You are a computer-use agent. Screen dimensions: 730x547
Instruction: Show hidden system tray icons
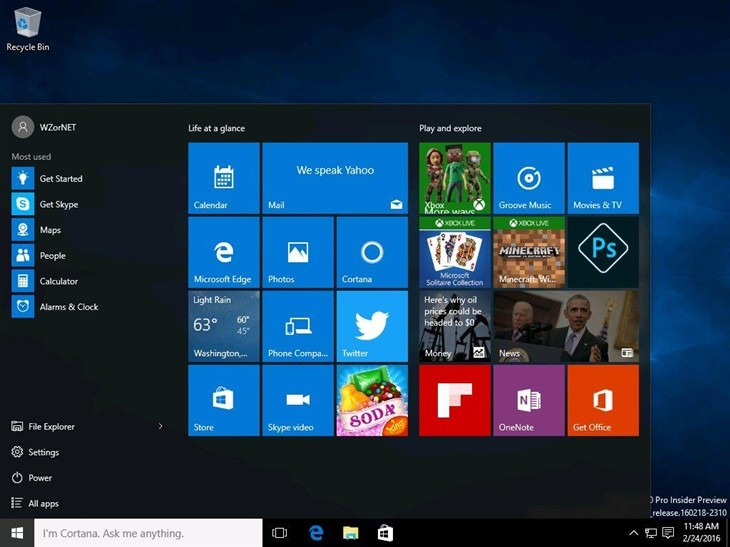click(634, 533)
